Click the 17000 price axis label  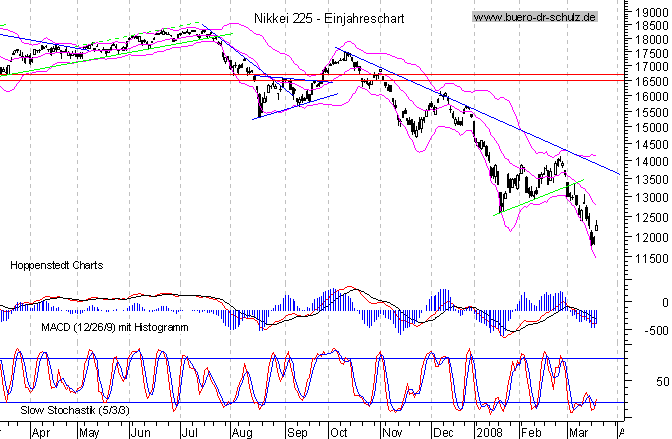651,67
